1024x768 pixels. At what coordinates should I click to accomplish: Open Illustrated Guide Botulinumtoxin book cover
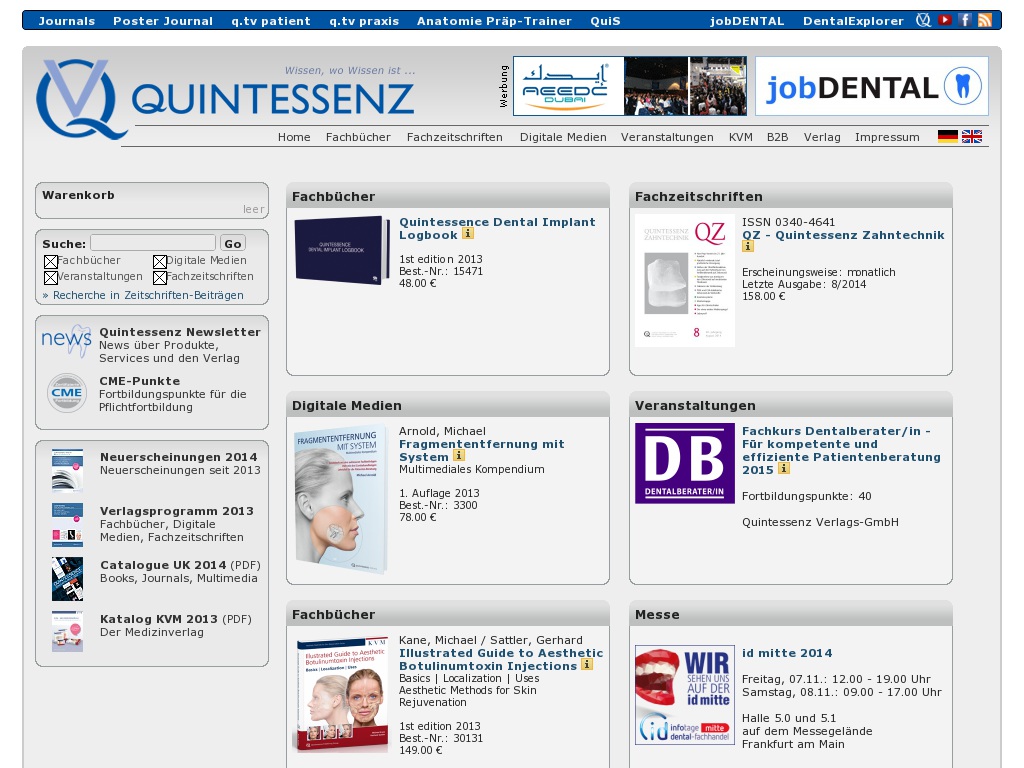340,694
